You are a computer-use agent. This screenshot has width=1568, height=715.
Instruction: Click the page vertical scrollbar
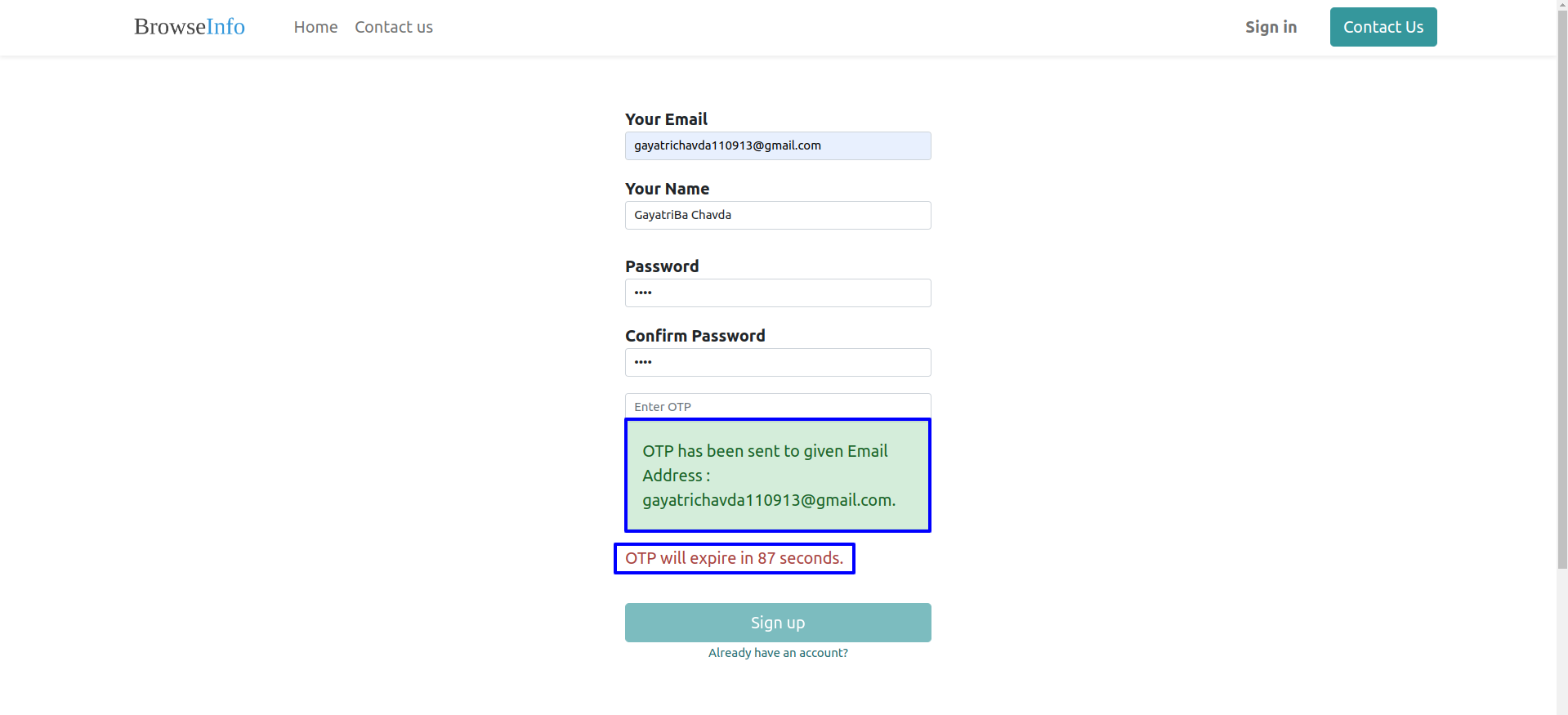click(x=1561, y=357)
